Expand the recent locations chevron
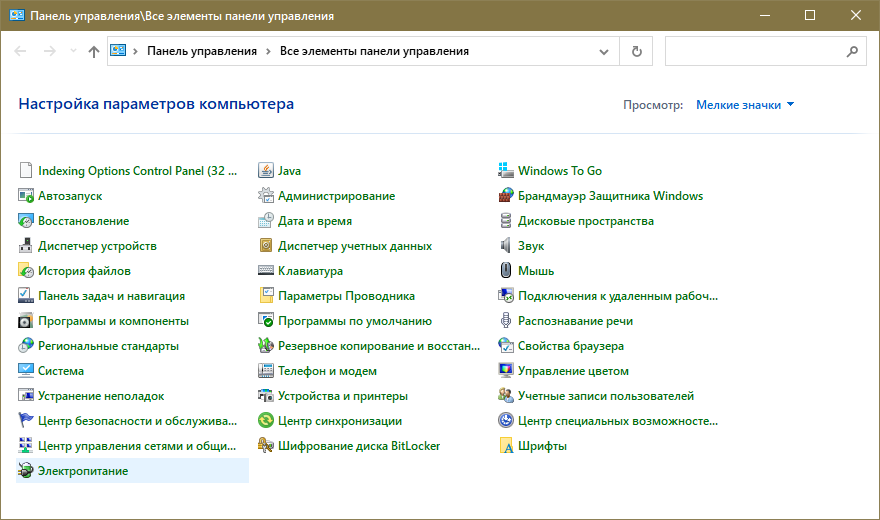The image size is (880, 520). pos(73,51)
